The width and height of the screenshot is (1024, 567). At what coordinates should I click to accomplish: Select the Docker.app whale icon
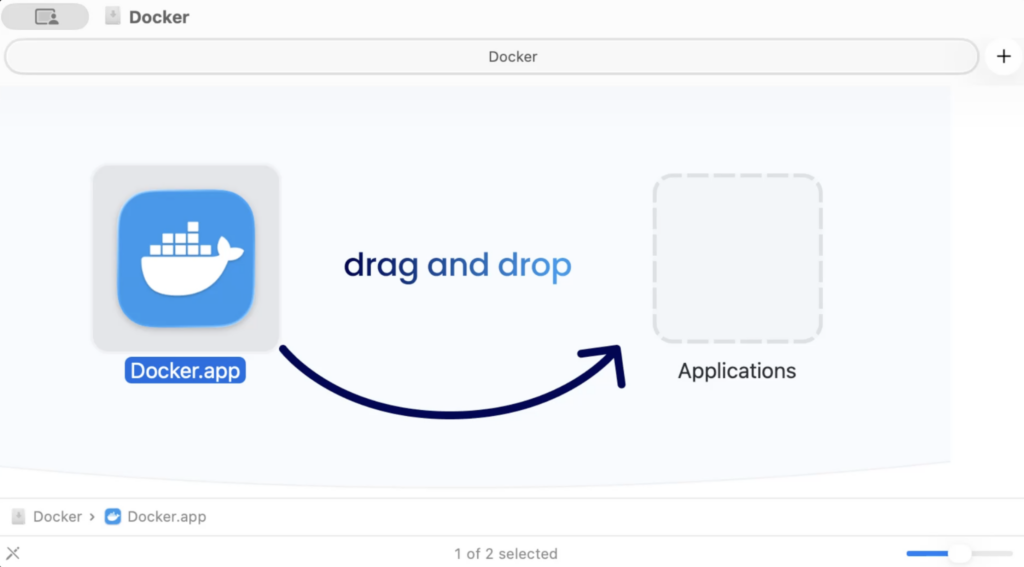pos(186,258)
